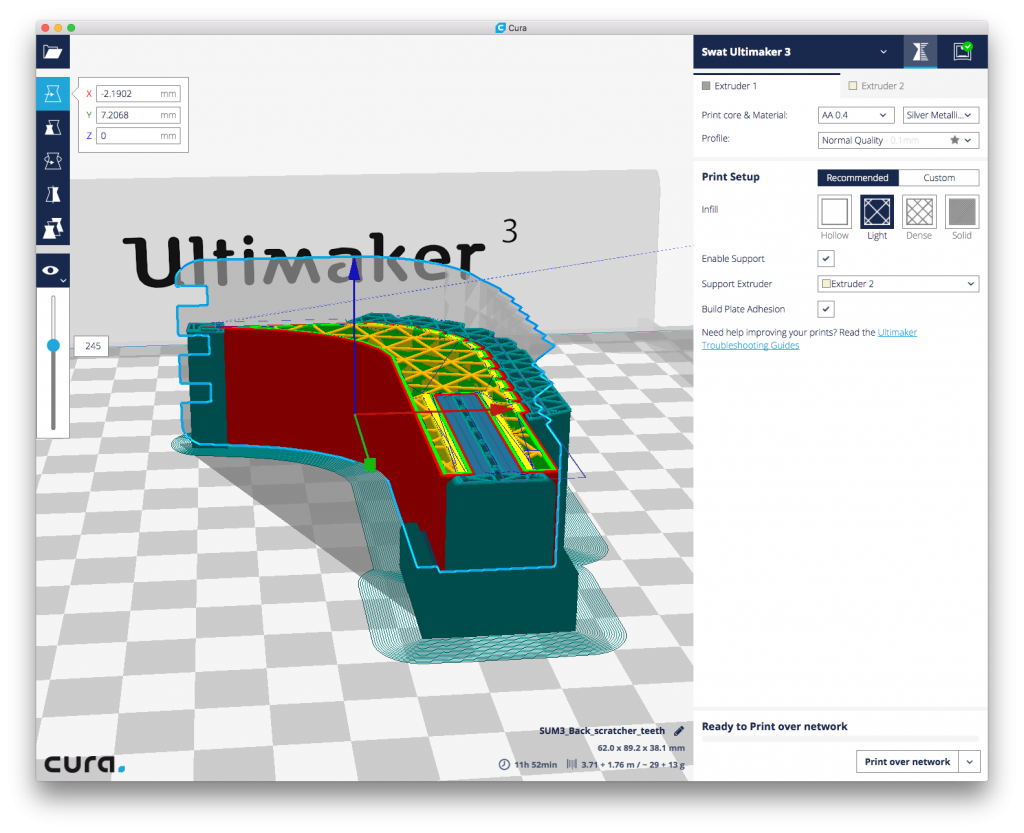This screenshot has width=1024, height=833.
Task: Click the SUM3_Back_scratcher_teeth job name
Action: [601, 731]
